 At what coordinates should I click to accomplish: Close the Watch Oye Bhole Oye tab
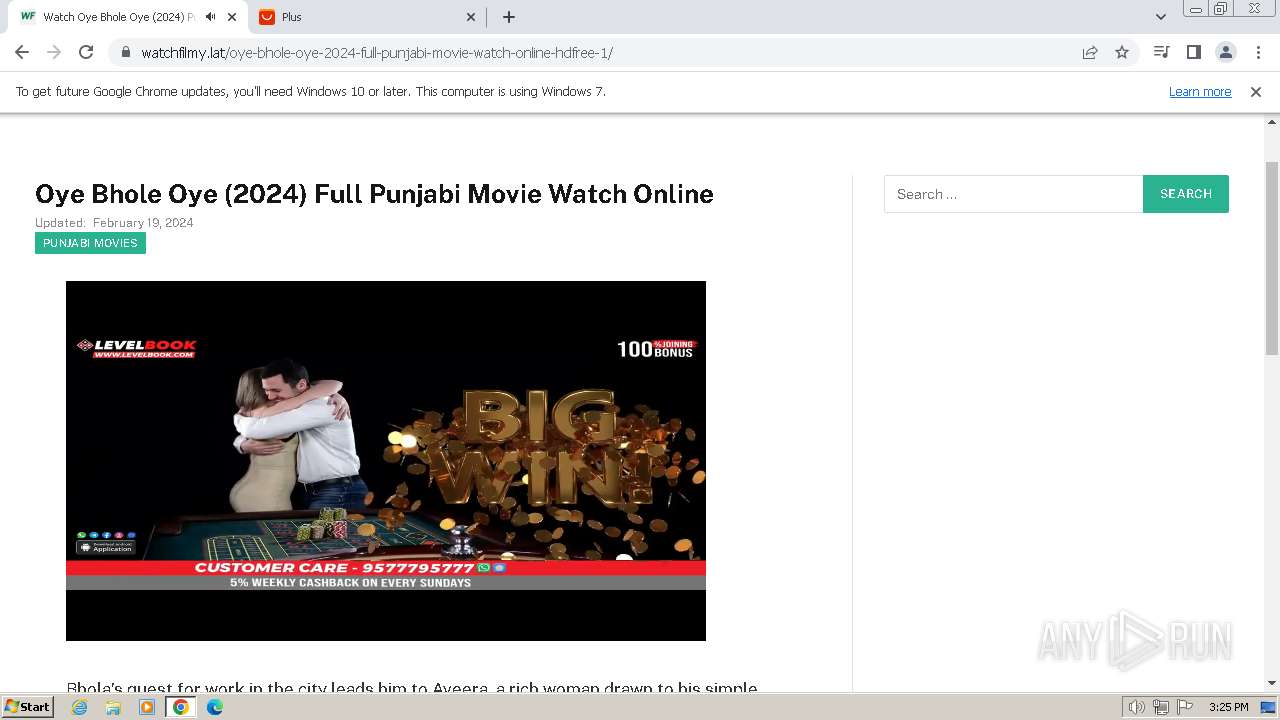232,17
